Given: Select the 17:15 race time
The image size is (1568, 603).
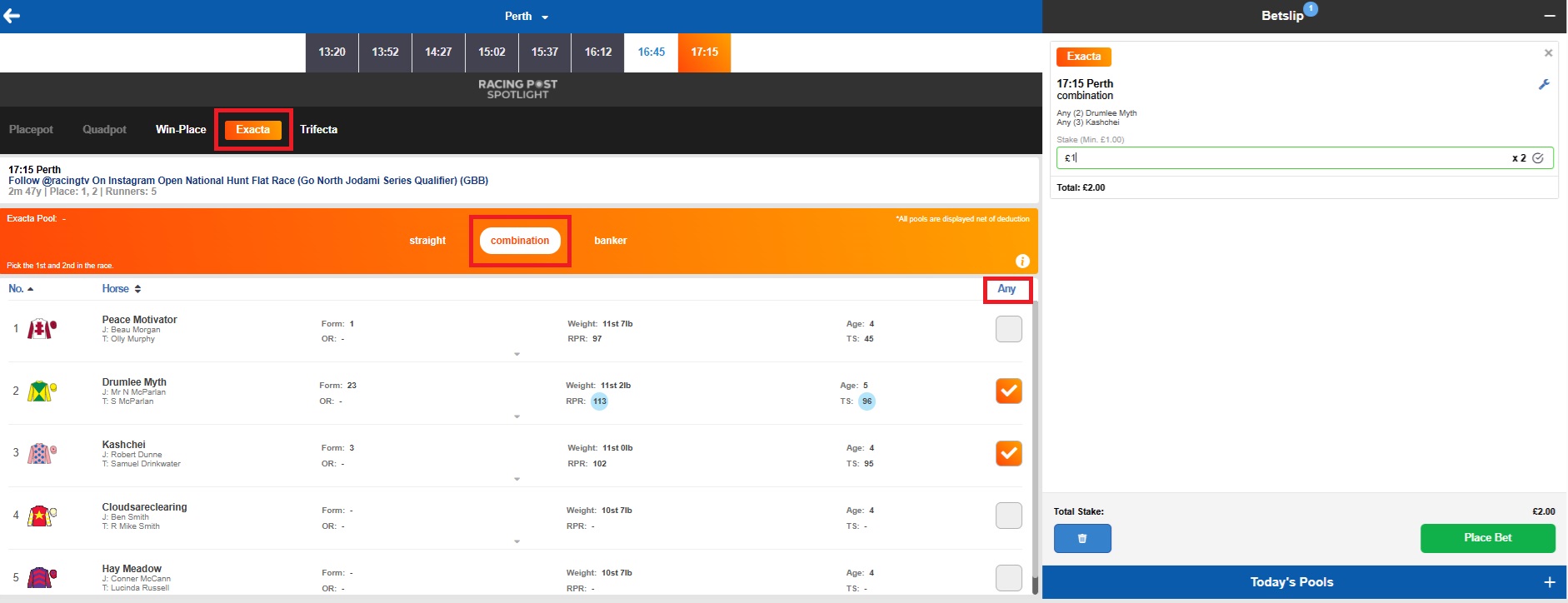Looking at the screenshot, I should point(705,52).
